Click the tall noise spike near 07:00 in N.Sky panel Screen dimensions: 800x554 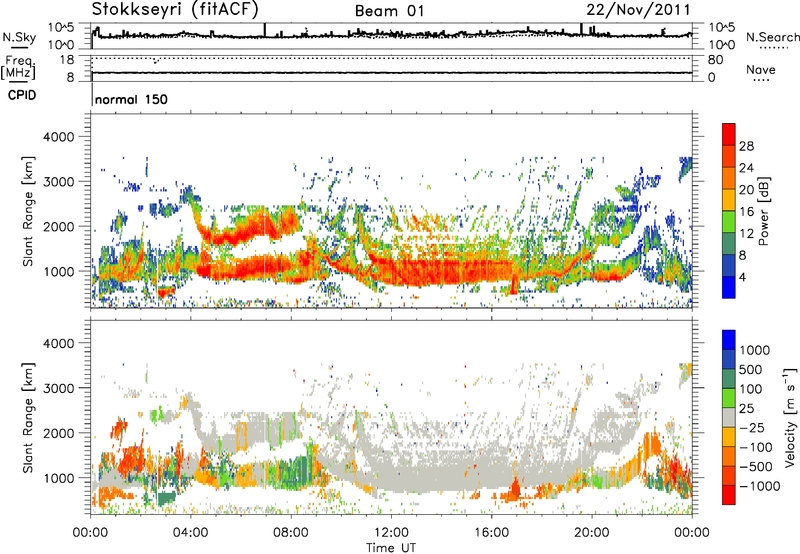click(x=265, y=30)
